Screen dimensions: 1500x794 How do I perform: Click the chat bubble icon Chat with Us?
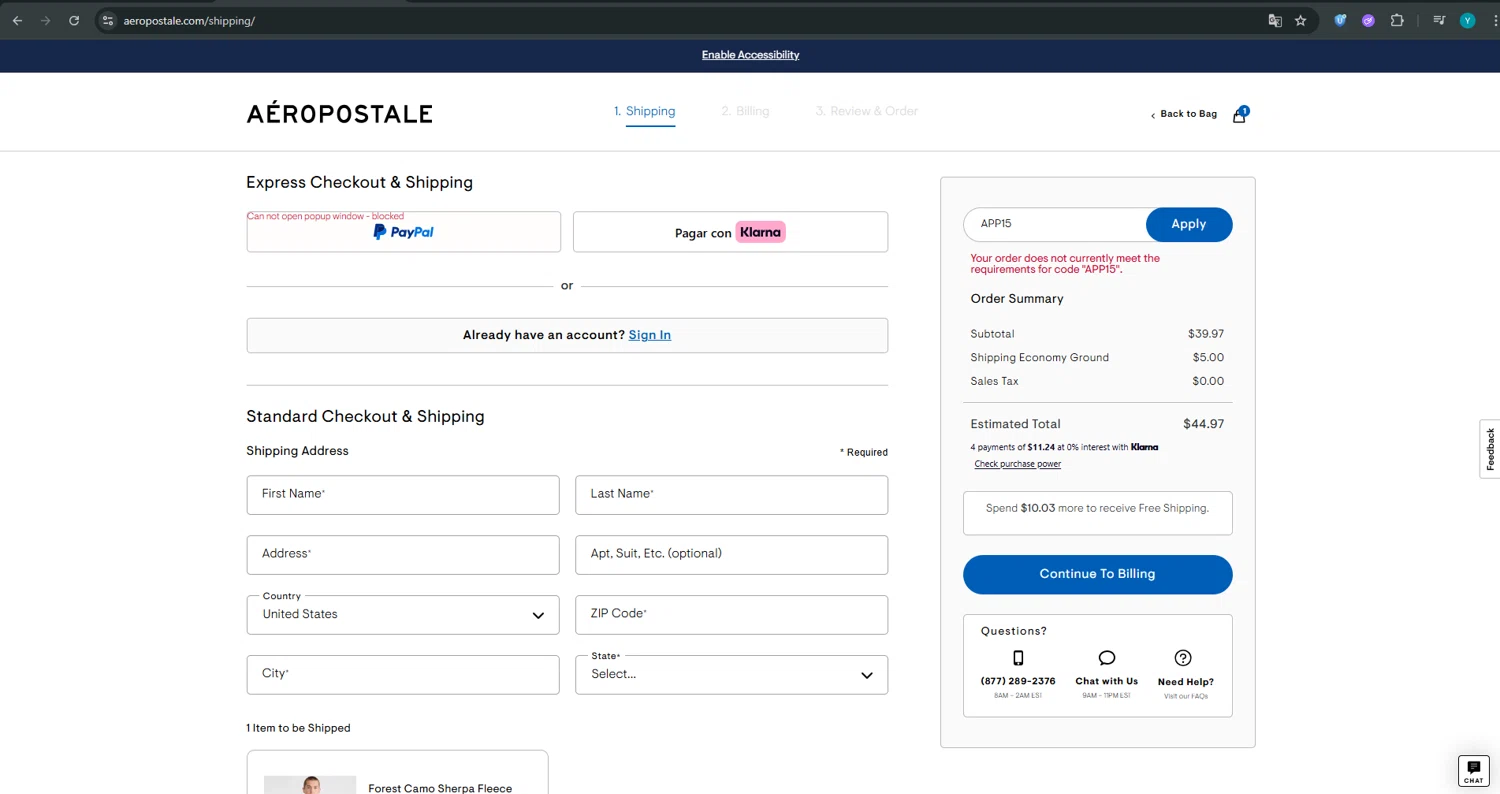click(x=1107, y=658)
